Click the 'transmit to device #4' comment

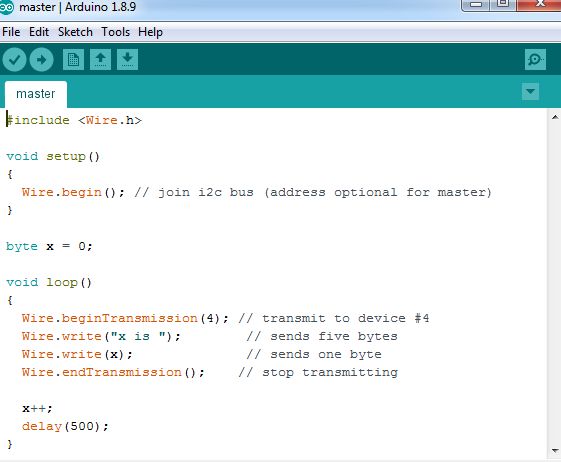tap(334, 318)
